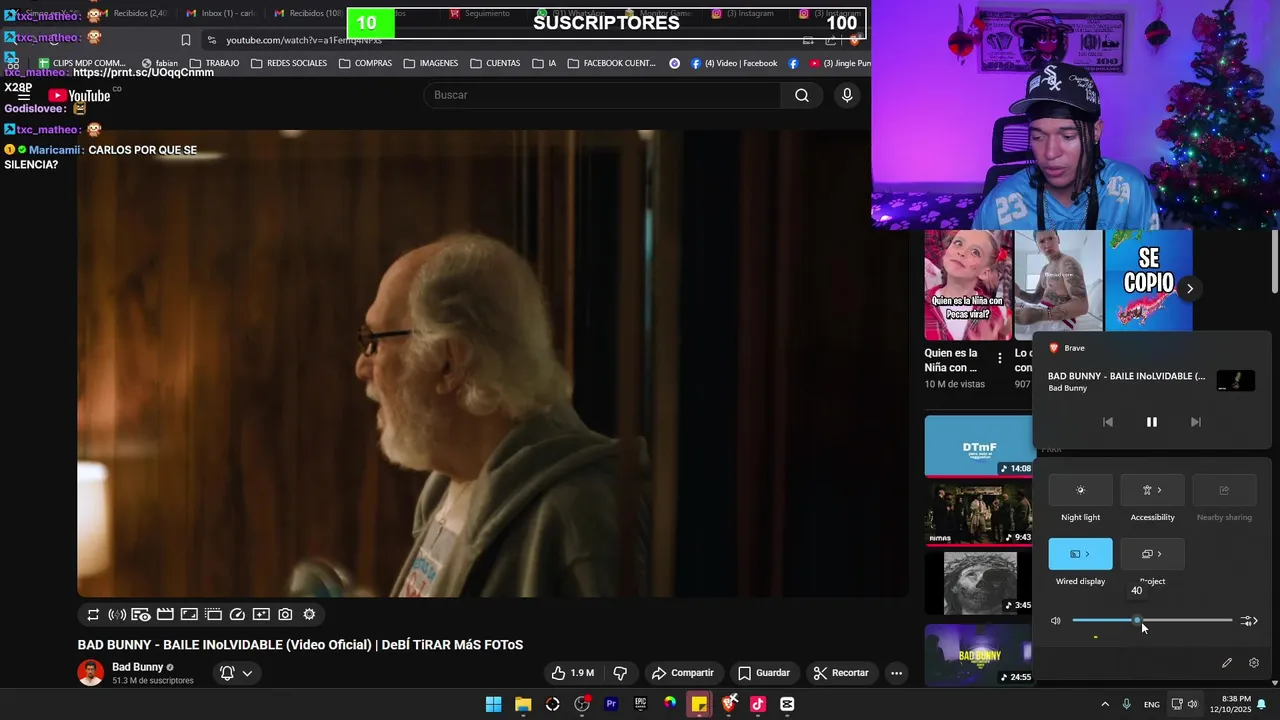The width and height of the screenshot is (1280, 720).
Task: Open FACEBOOK CUENT... bookmarks folder
Action: click(x=612, y=63)
